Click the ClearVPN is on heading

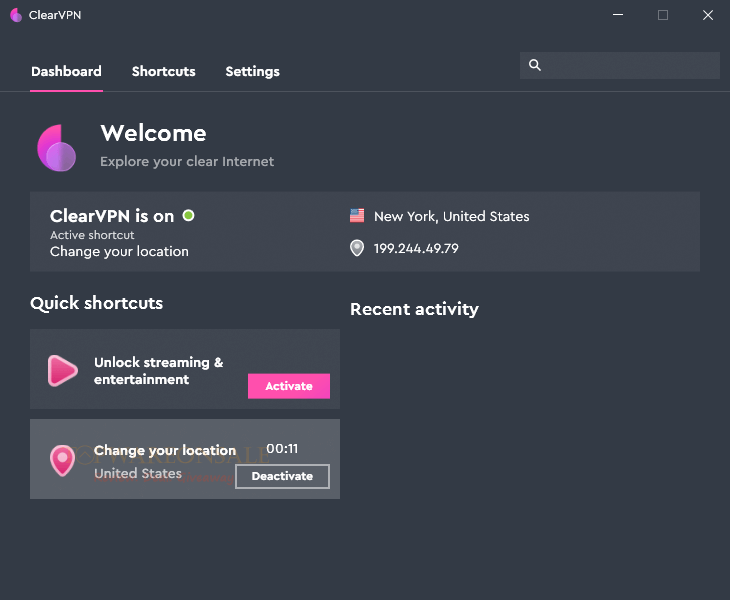(112, 216)
